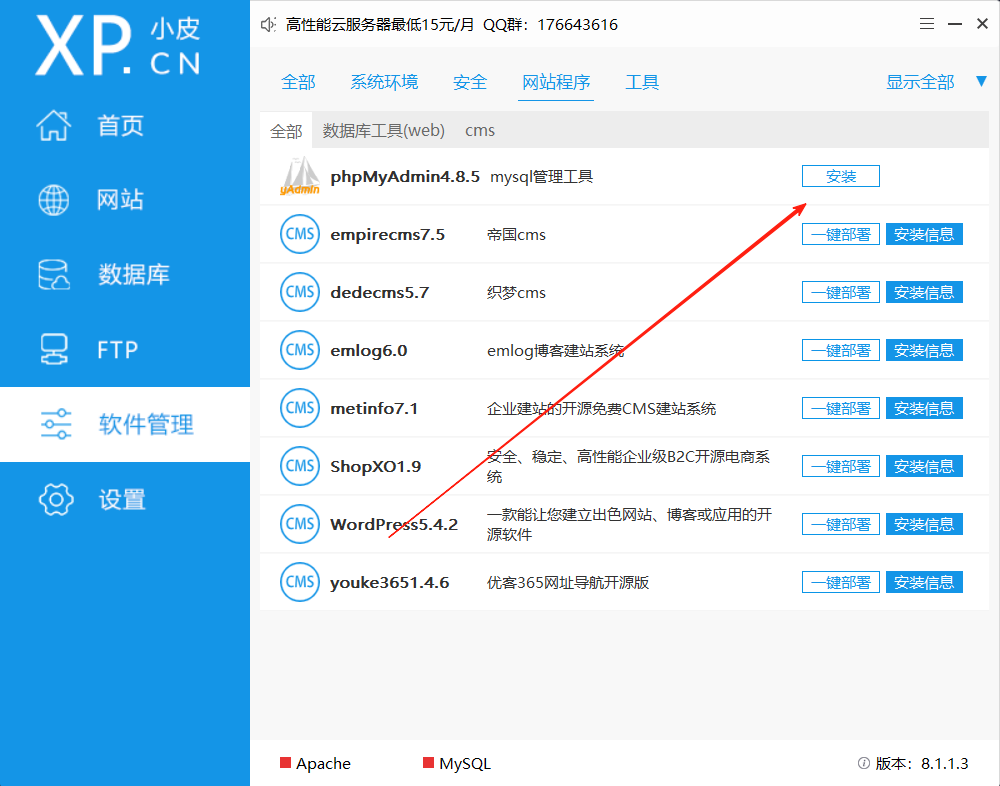Click the version info circle icon
The image size is (1000, 786).
863,763
